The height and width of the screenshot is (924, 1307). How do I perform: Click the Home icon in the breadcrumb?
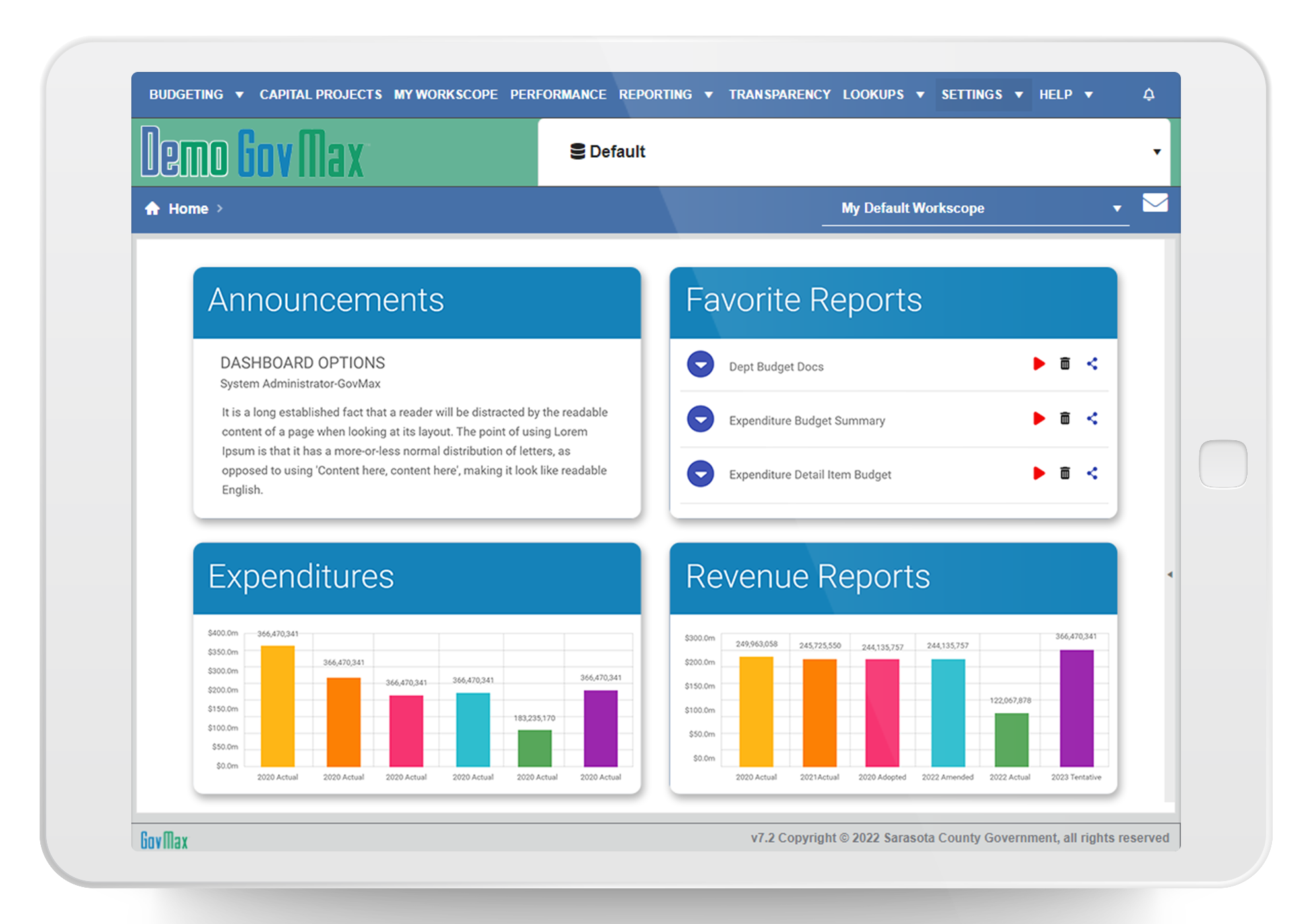(x=152, y=208)
